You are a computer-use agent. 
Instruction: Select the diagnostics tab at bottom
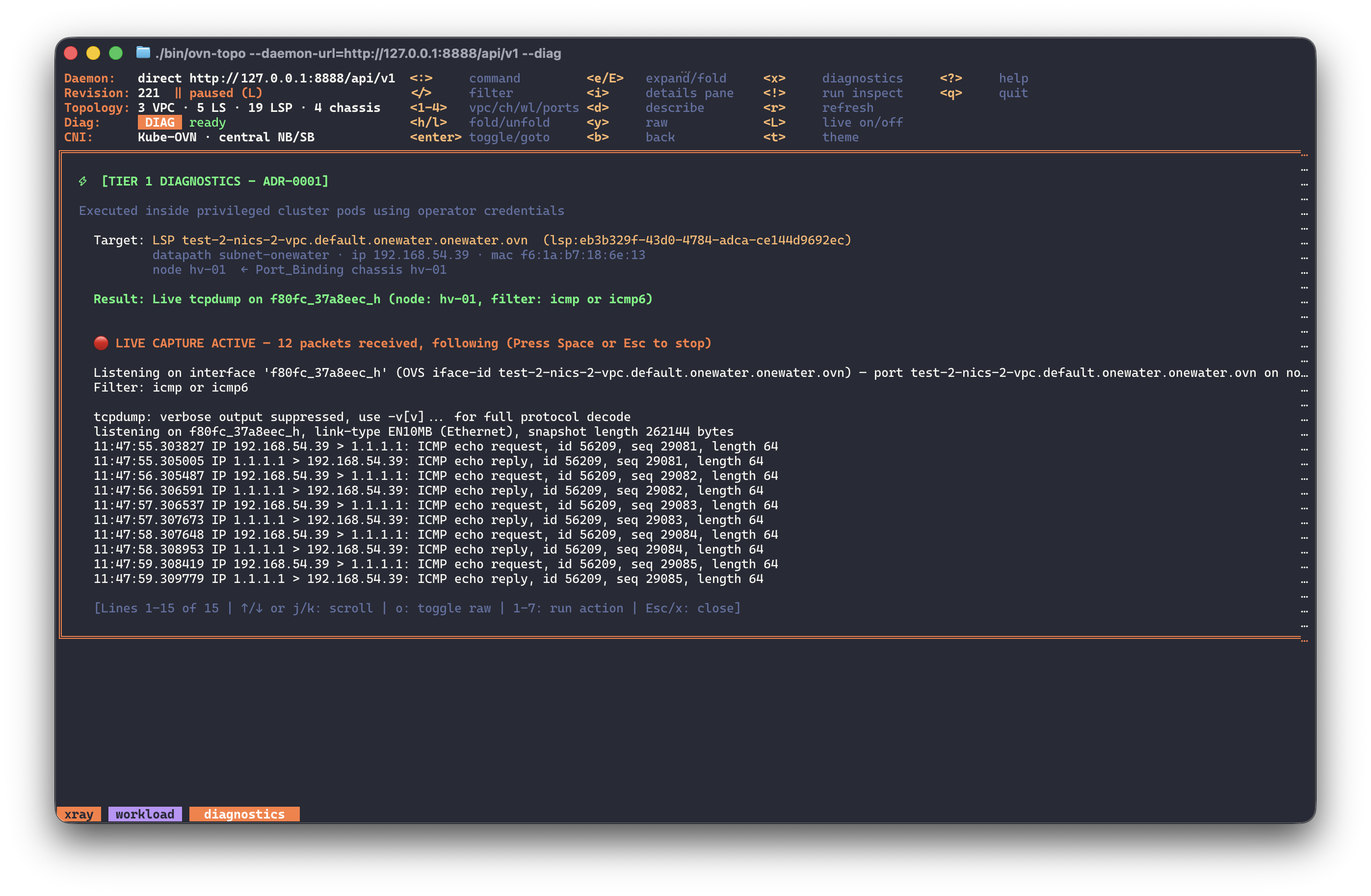tap(244, 814)
